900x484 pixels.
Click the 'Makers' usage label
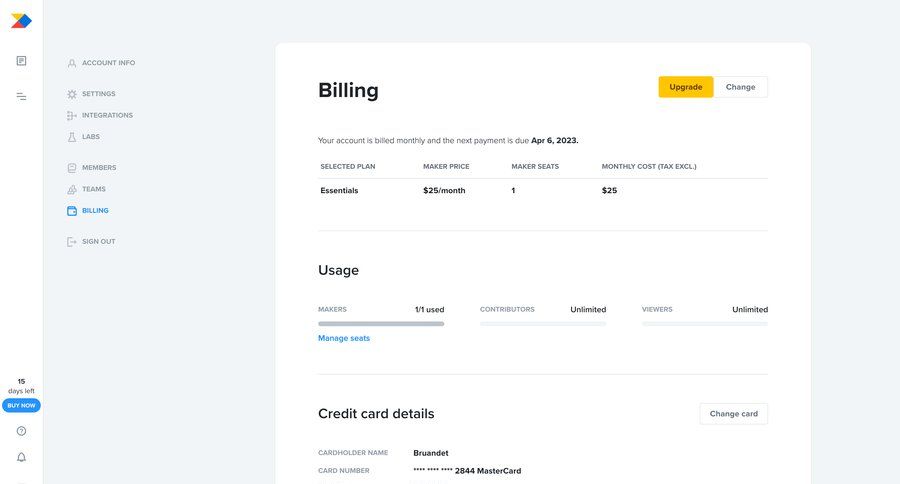click(332, 309)
